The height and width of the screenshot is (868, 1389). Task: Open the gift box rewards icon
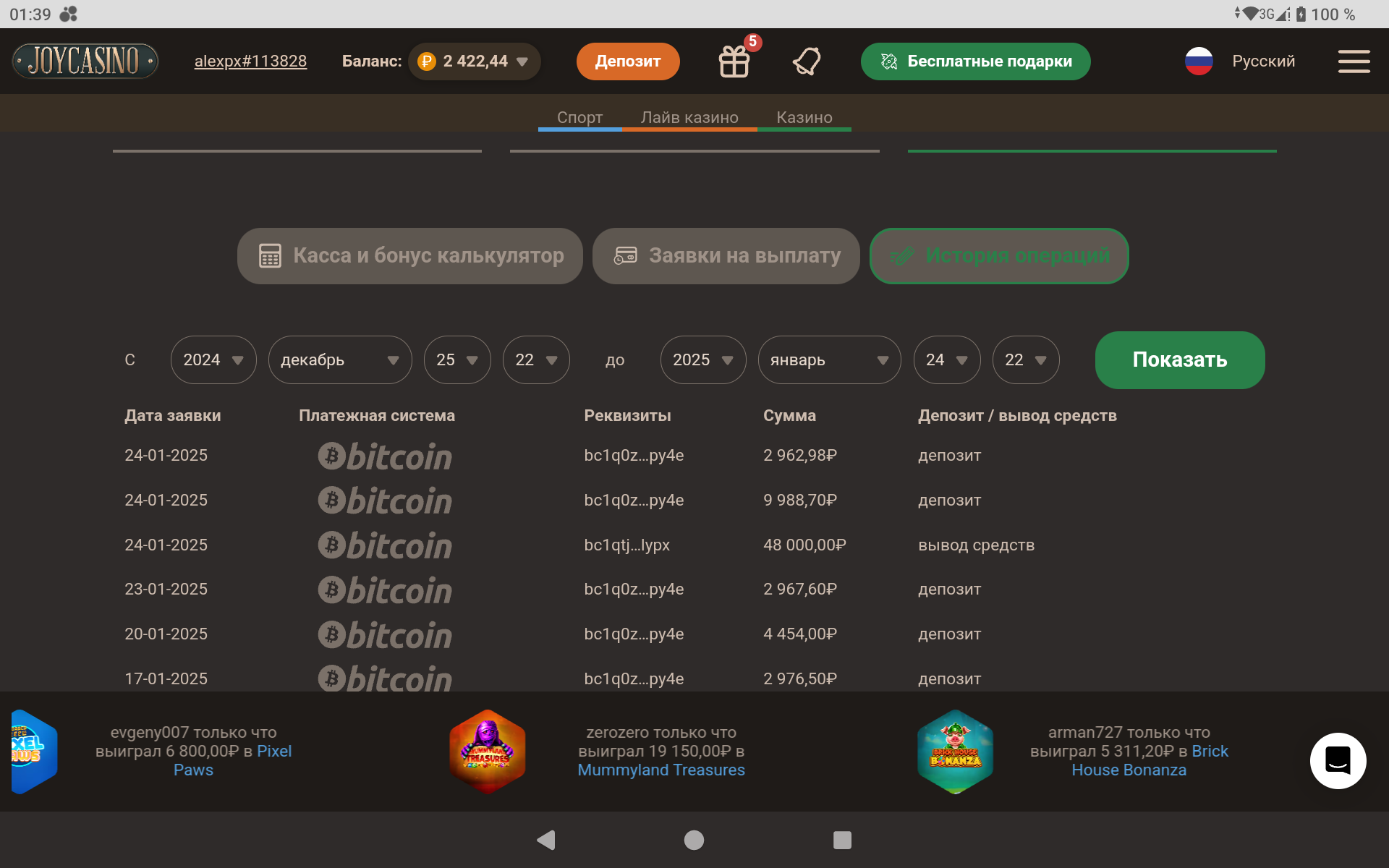tap(734, 61)
